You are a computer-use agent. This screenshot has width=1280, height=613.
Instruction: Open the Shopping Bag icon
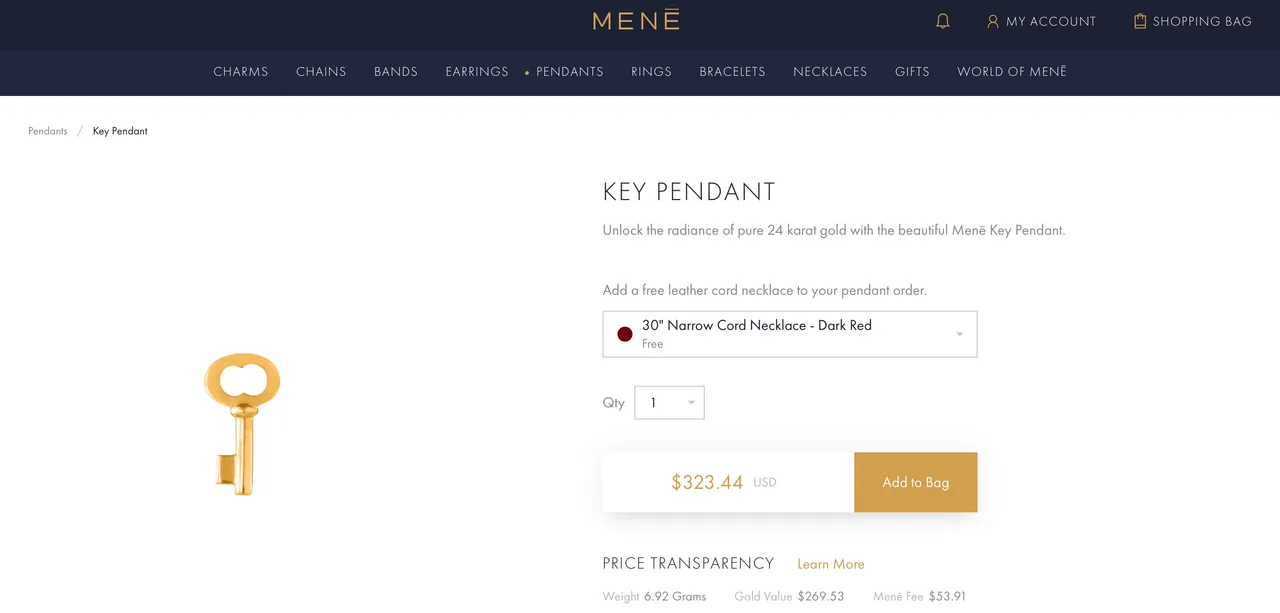coord(1140,21)
